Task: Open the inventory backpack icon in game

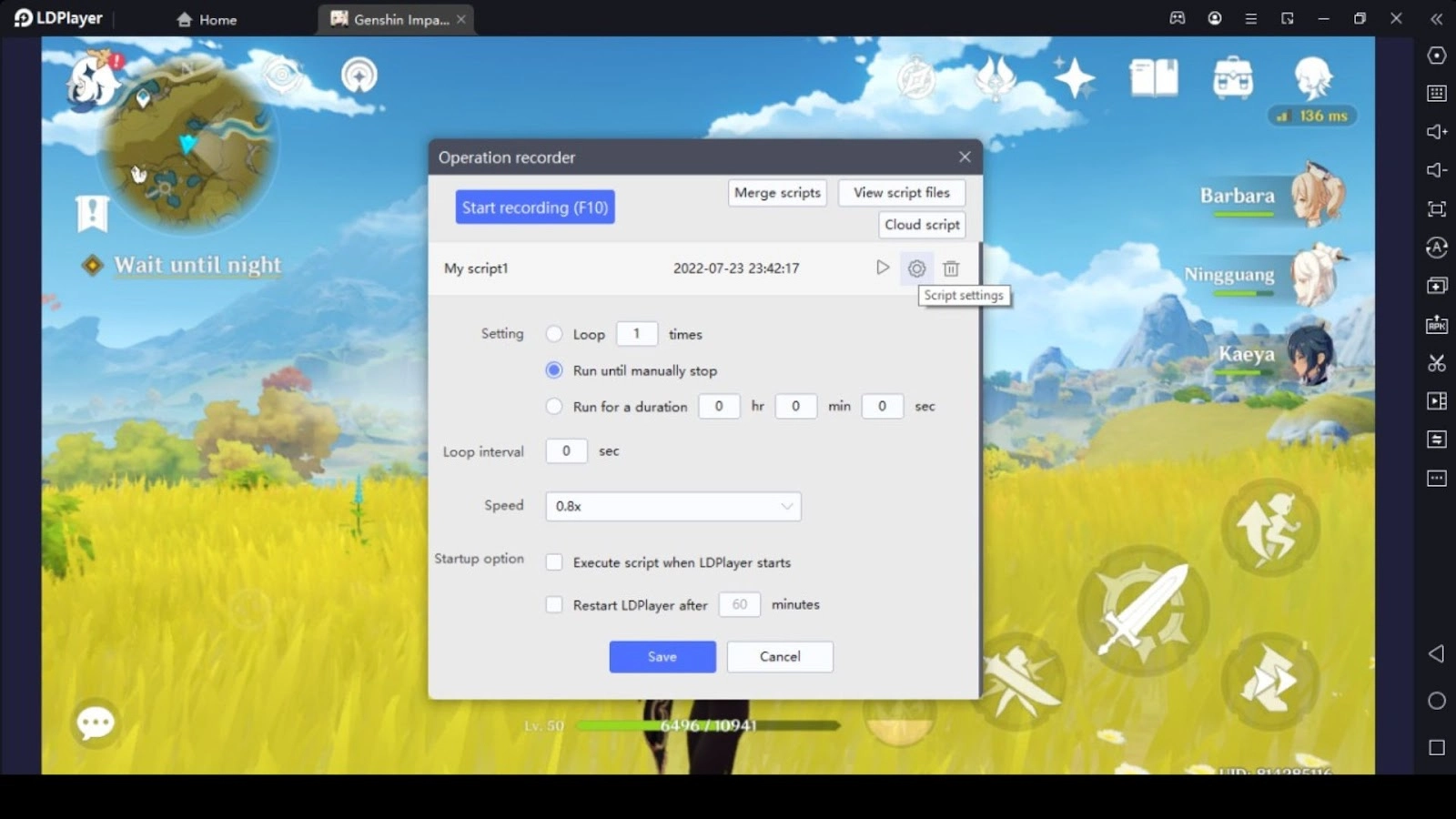Action: (1233, 77)
